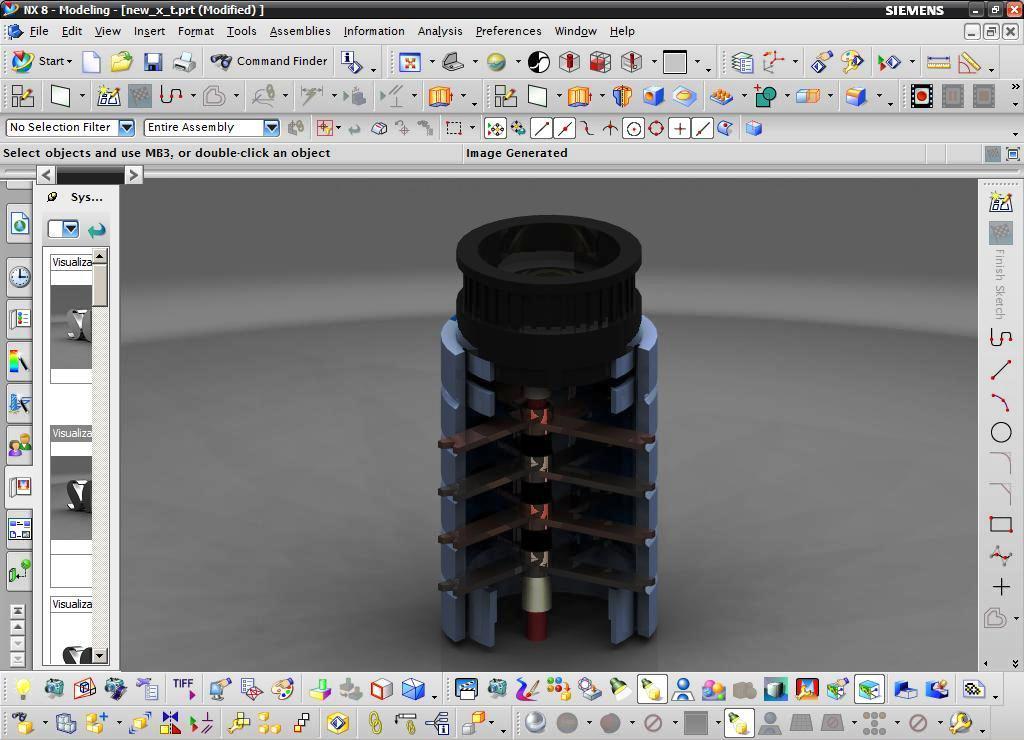Save the part with the floppy disk icon

[x=153, y=62]
